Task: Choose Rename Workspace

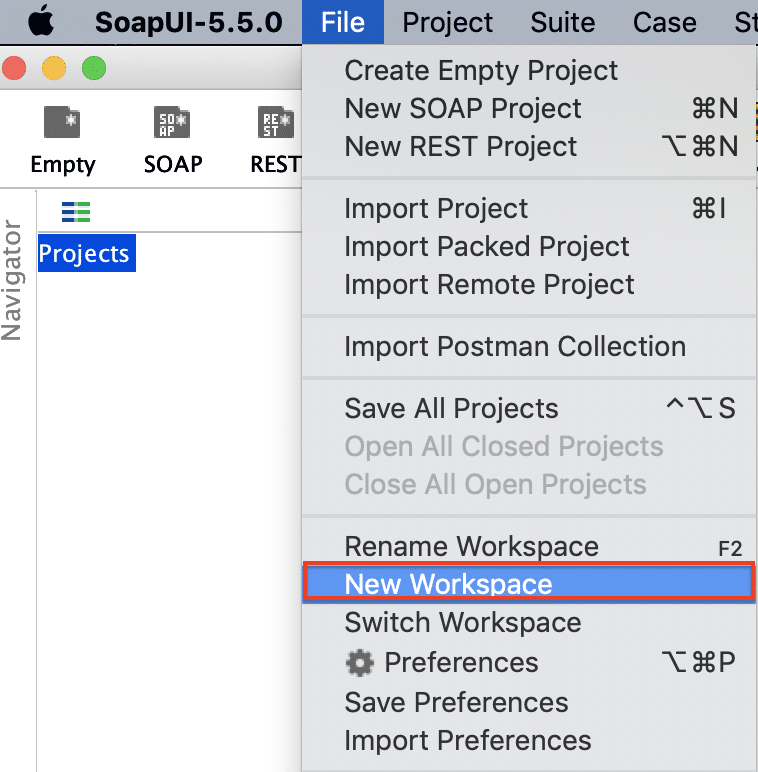Action: click(x=529, y=546)
